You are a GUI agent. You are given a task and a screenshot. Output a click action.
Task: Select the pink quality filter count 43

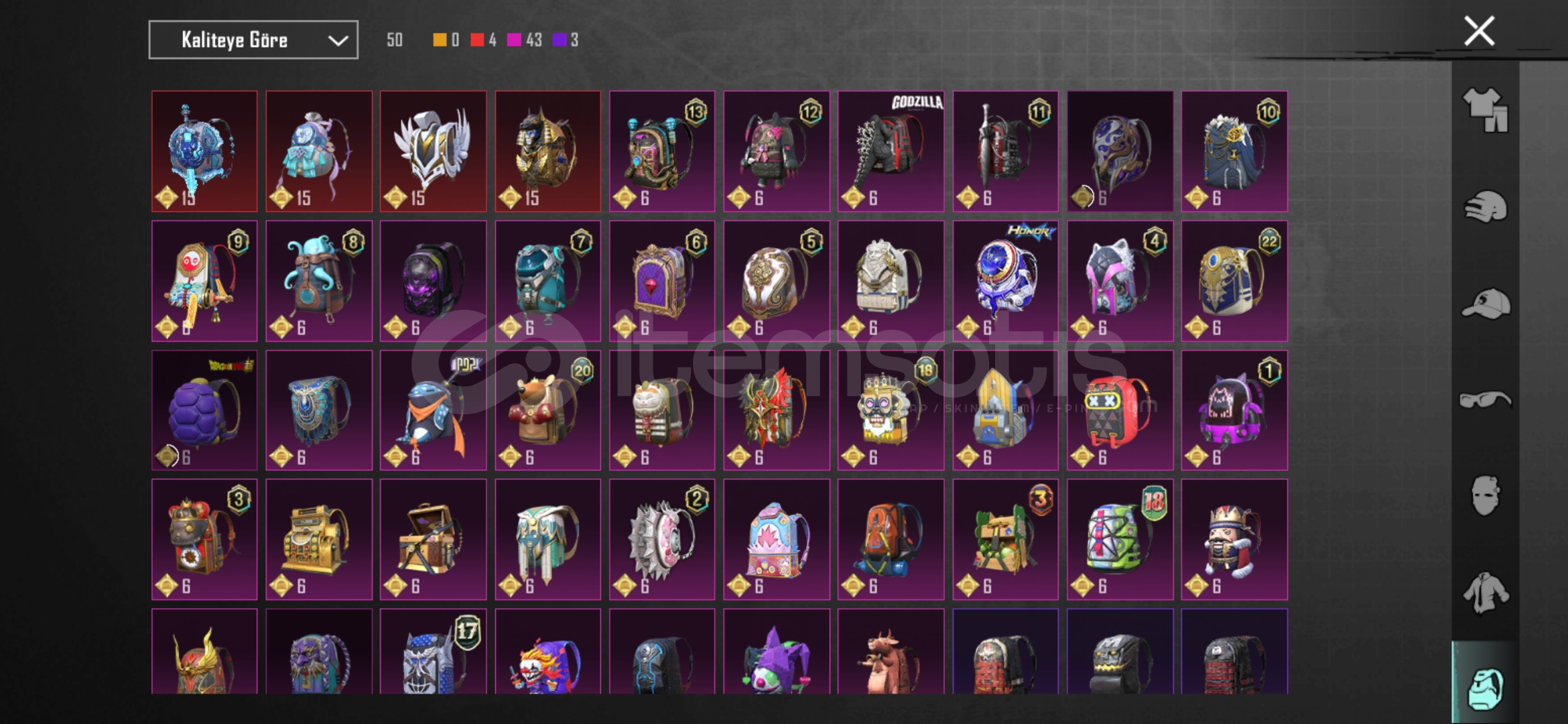click(525, 40)
